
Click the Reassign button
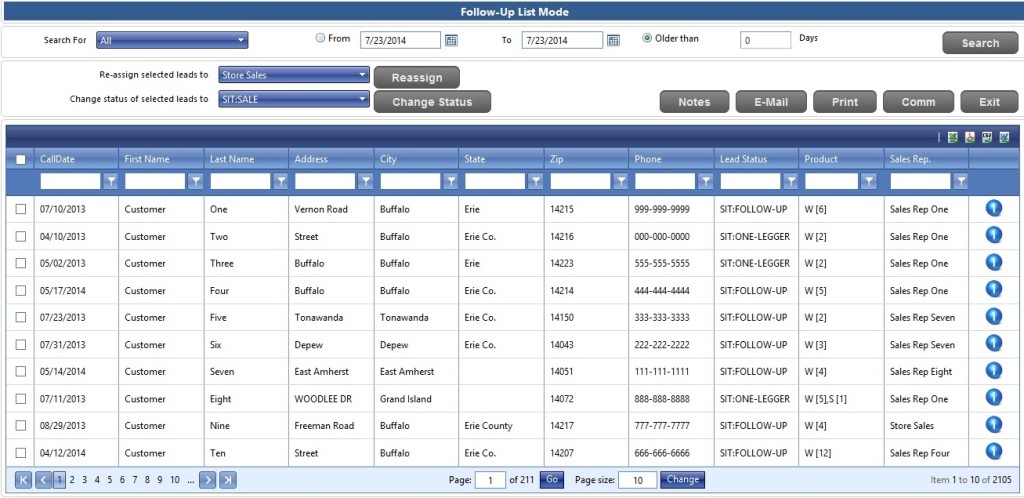click(417, 78)
